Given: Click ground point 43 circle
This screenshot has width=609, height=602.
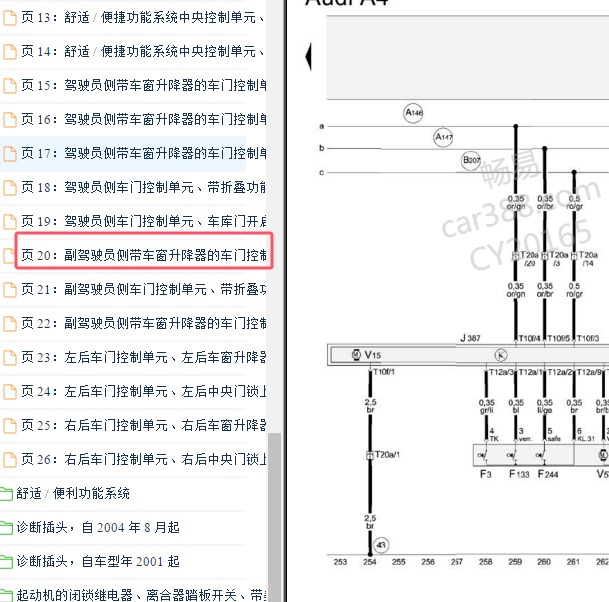Looking at the screenshot, I should click(381, 545).
